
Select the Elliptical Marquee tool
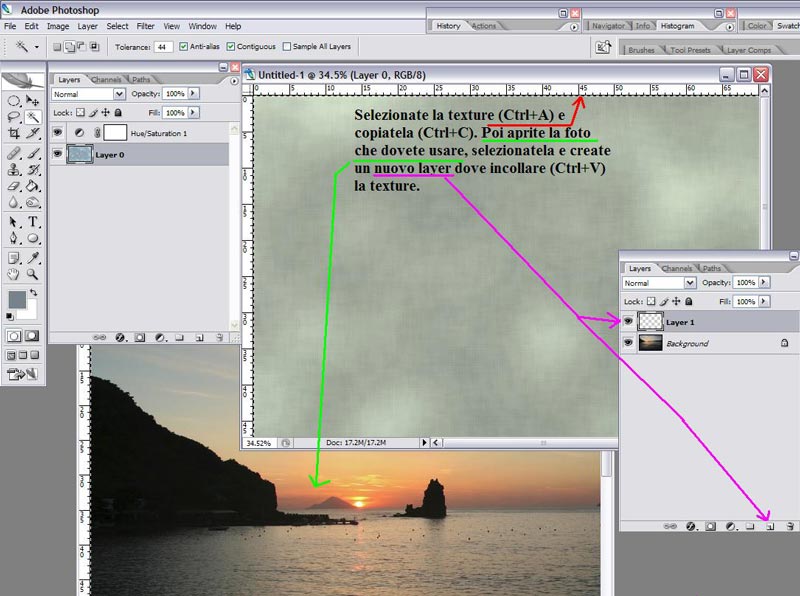[x=14, y=101]
